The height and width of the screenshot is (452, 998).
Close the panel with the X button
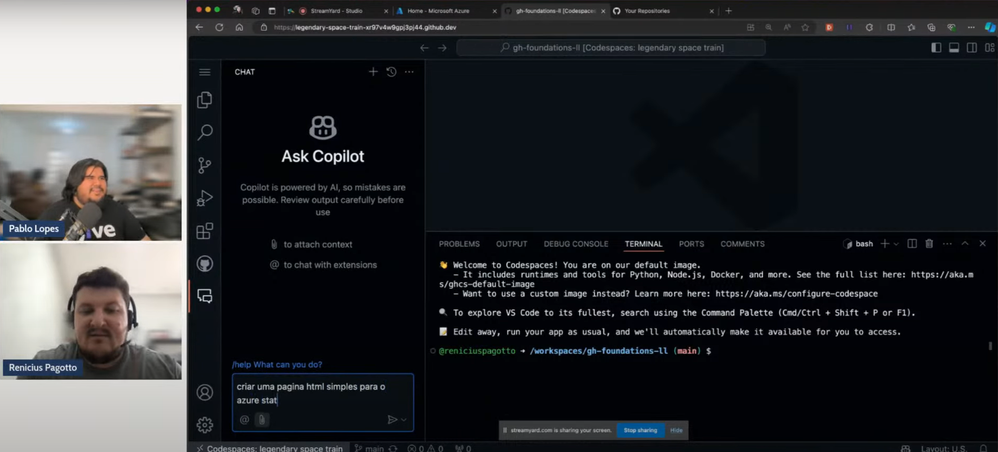point(983,244)
